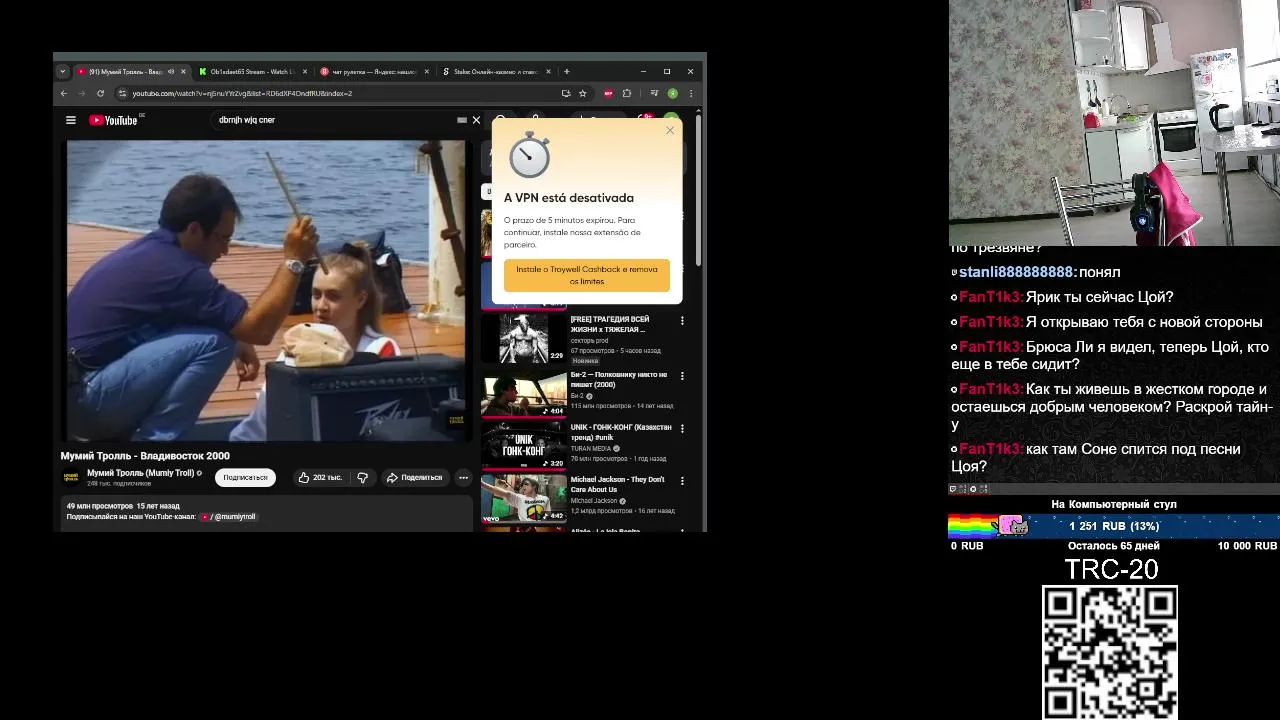Click the FanT1k3 message Ярик ты сейчас Цой?
The image size is (1280, 720).
1062,297
